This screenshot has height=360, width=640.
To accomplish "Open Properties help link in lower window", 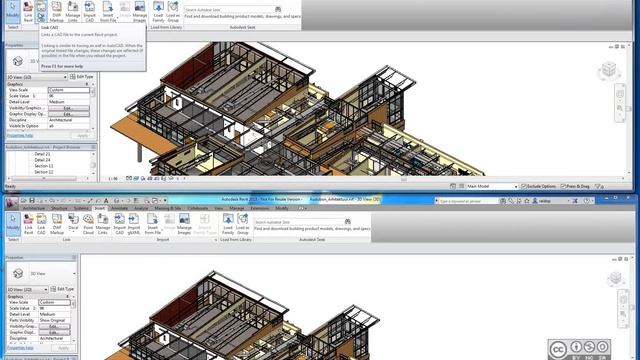I will (20, 348).
